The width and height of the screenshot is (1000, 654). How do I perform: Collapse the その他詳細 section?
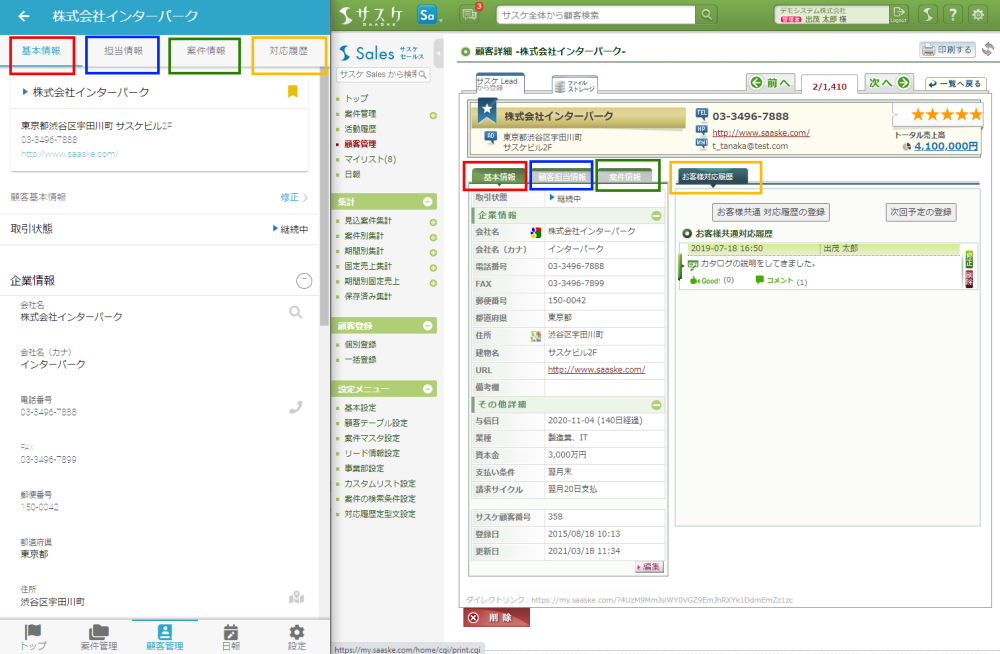click(x=656, y=405)
